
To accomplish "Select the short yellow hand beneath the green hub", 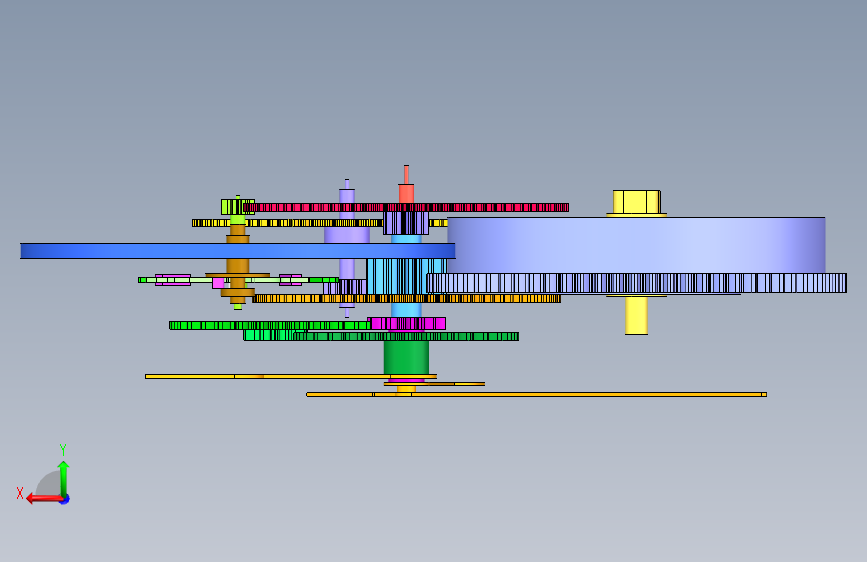I will tap(435, 384).
